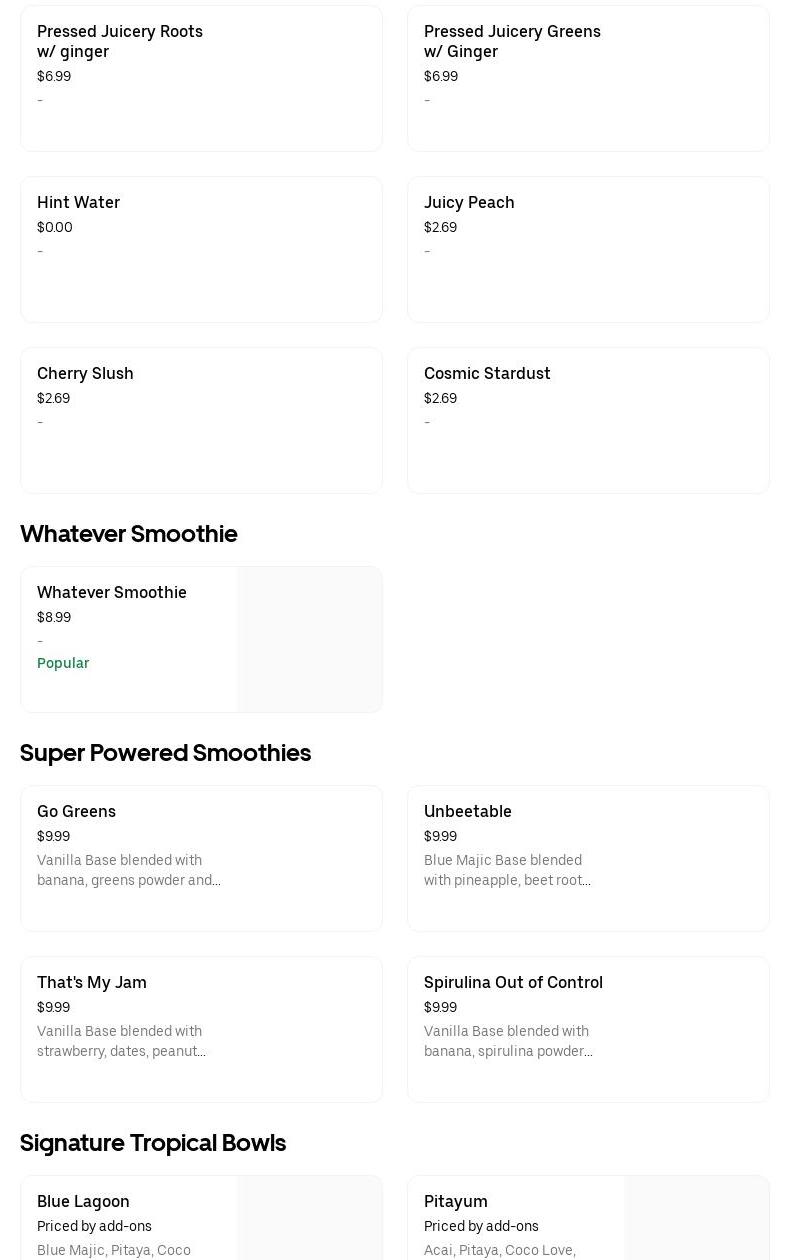This screenshot has height=1260, width=804.
Task: Click the green Popular label
Action: pos(63,663)
